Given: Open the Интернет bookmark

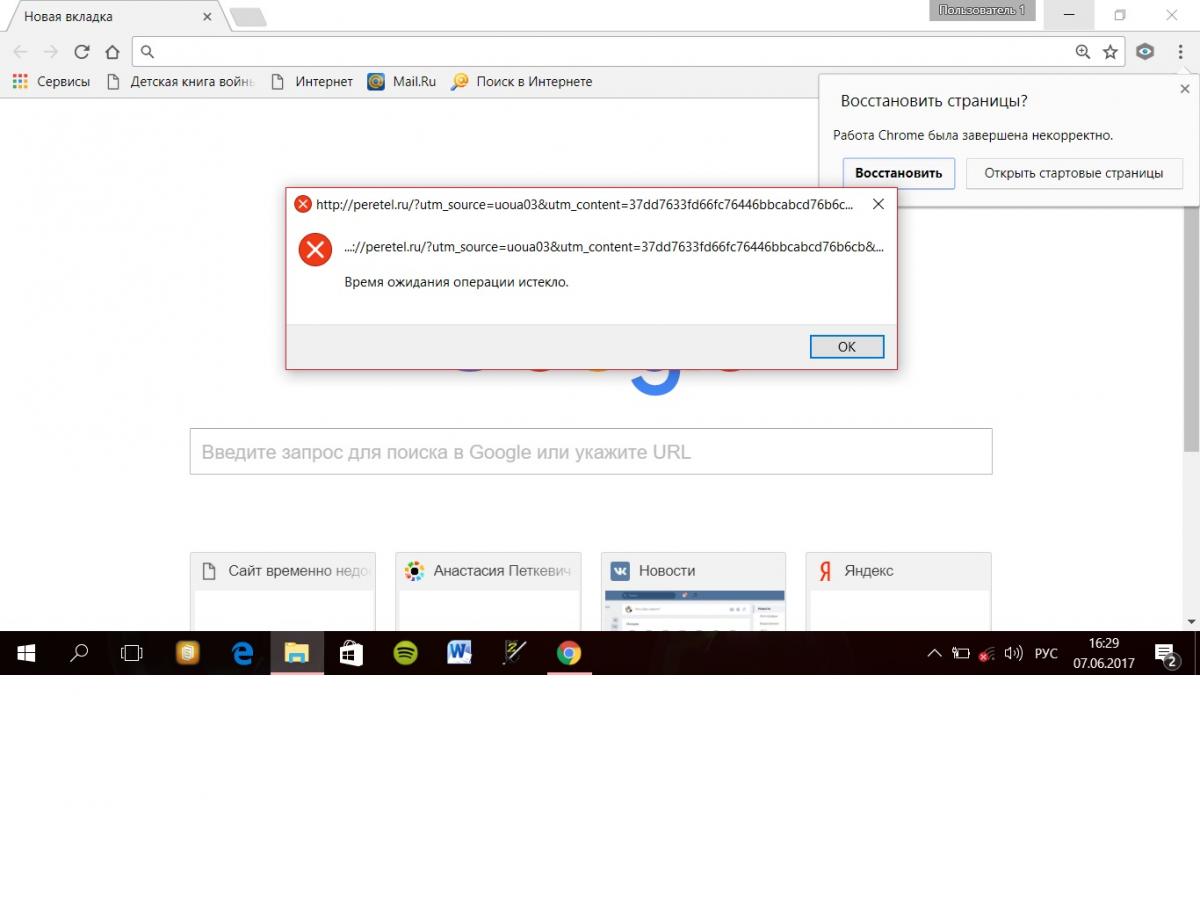Looking at the screenshot, I should click(311, 82).
